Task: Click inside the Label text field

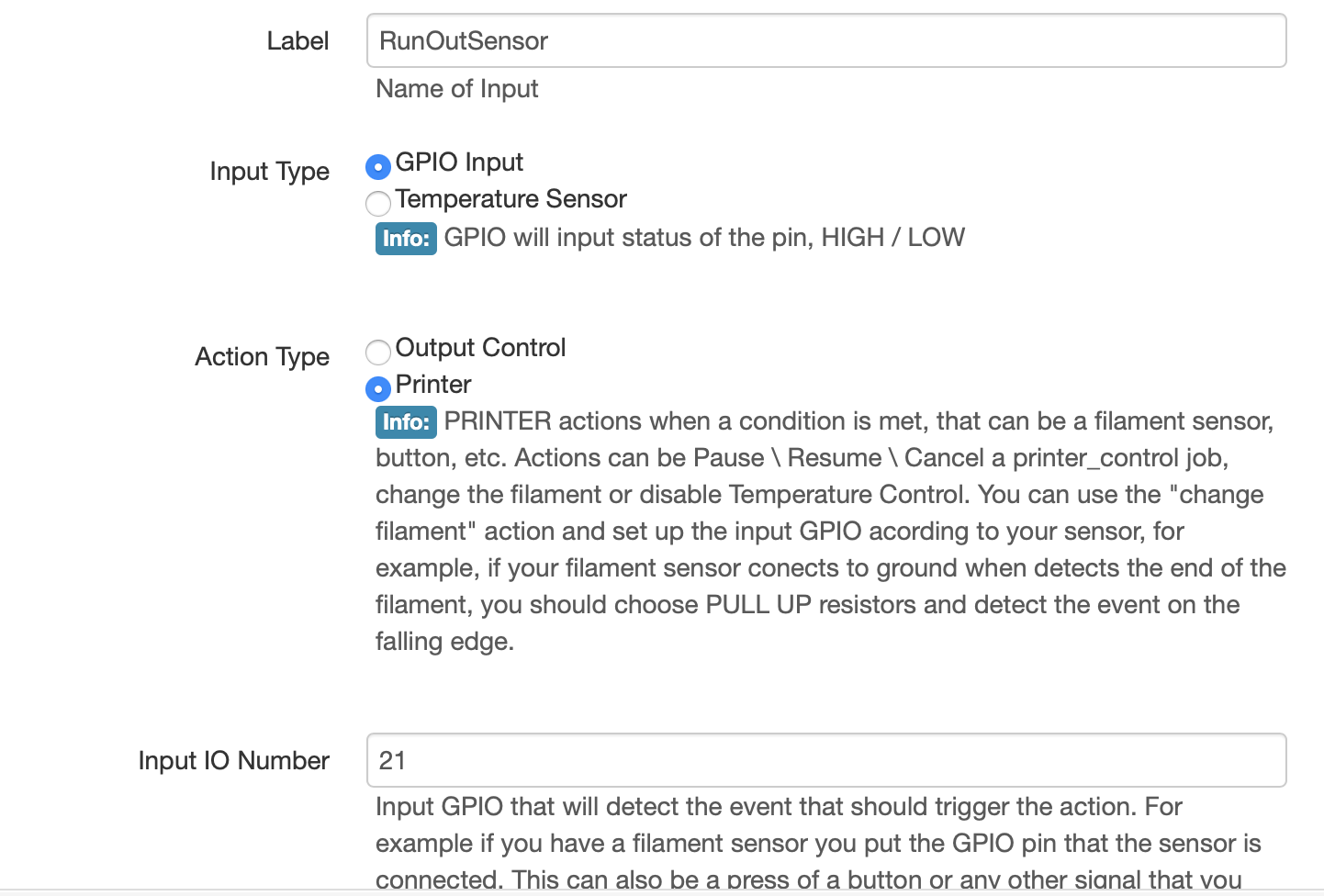Action: point(826,40)
